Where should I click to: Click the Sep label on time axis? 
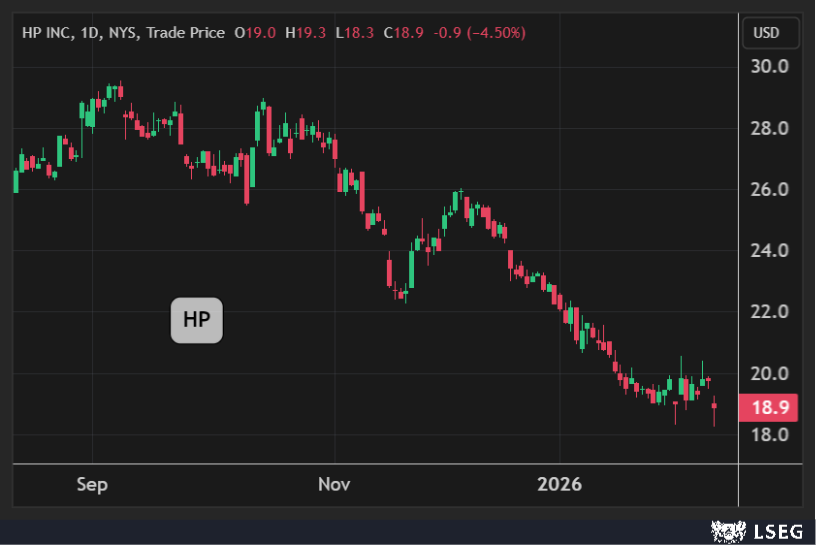point(91,485)
